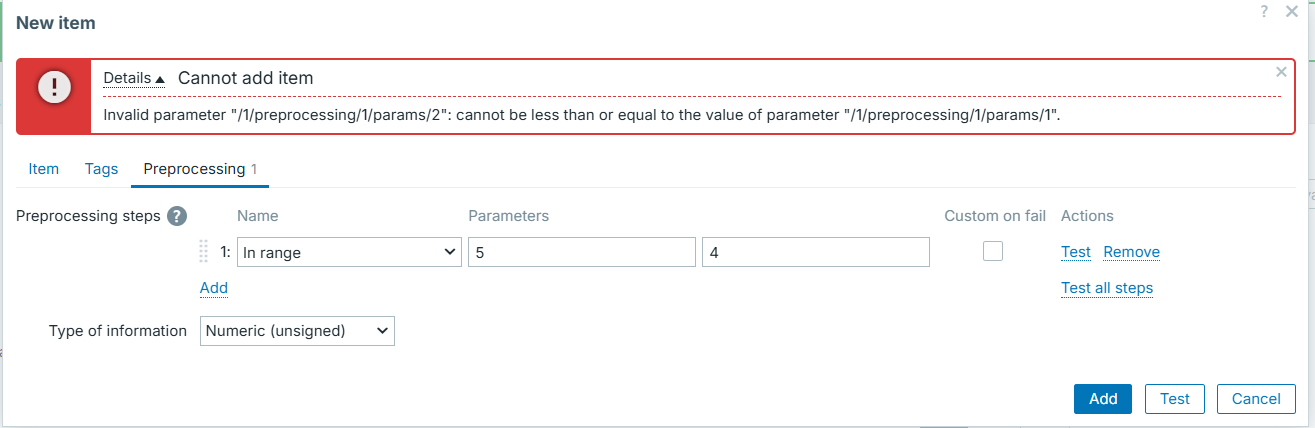1315x428 pixels.
Task: Close the New item dialog
Action: coord(1291,11)
